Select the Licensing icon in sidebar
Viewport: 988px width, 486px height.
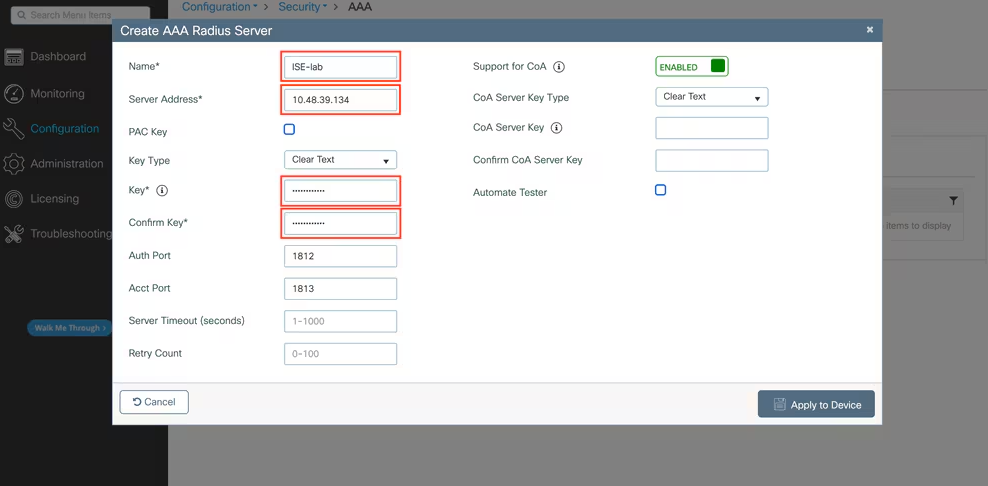pyautogui.click(x=14, y=199)
